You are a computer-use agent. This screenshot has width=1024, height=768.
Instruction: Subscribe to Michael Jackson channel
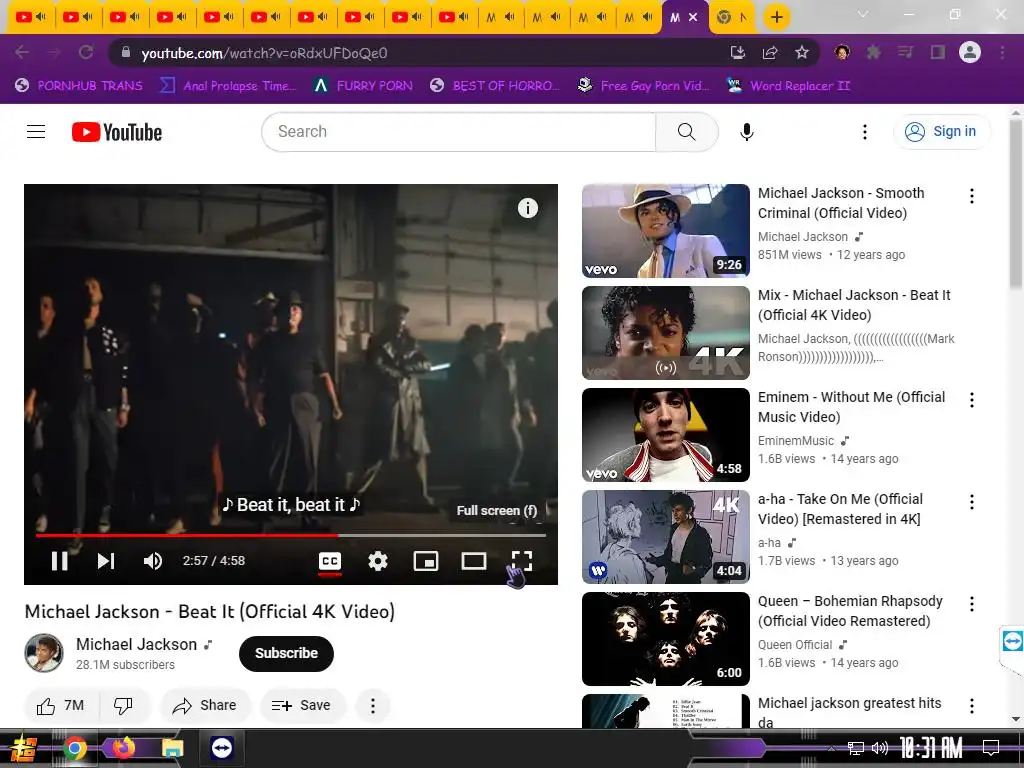tap(286, 653)
